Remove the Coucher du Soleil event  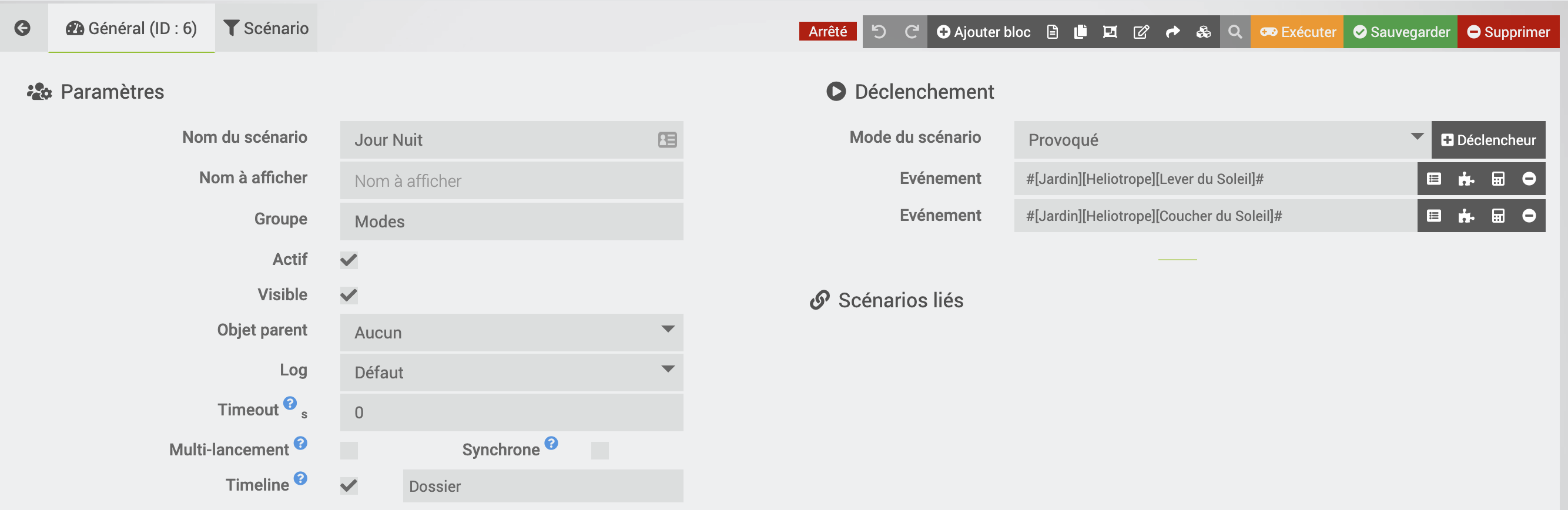coord(1529,216)
